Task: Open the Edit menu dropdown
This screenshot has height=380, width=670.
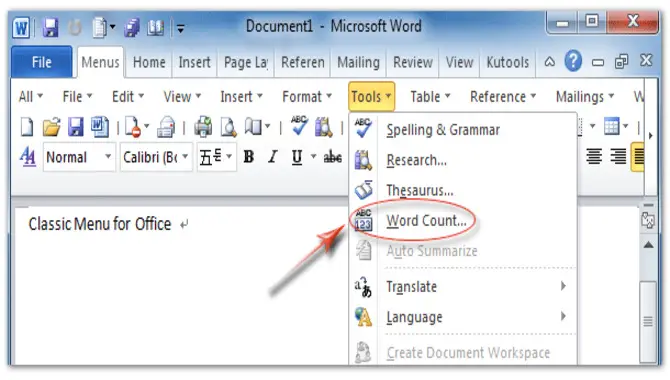Action: click(x=128, y=97)
